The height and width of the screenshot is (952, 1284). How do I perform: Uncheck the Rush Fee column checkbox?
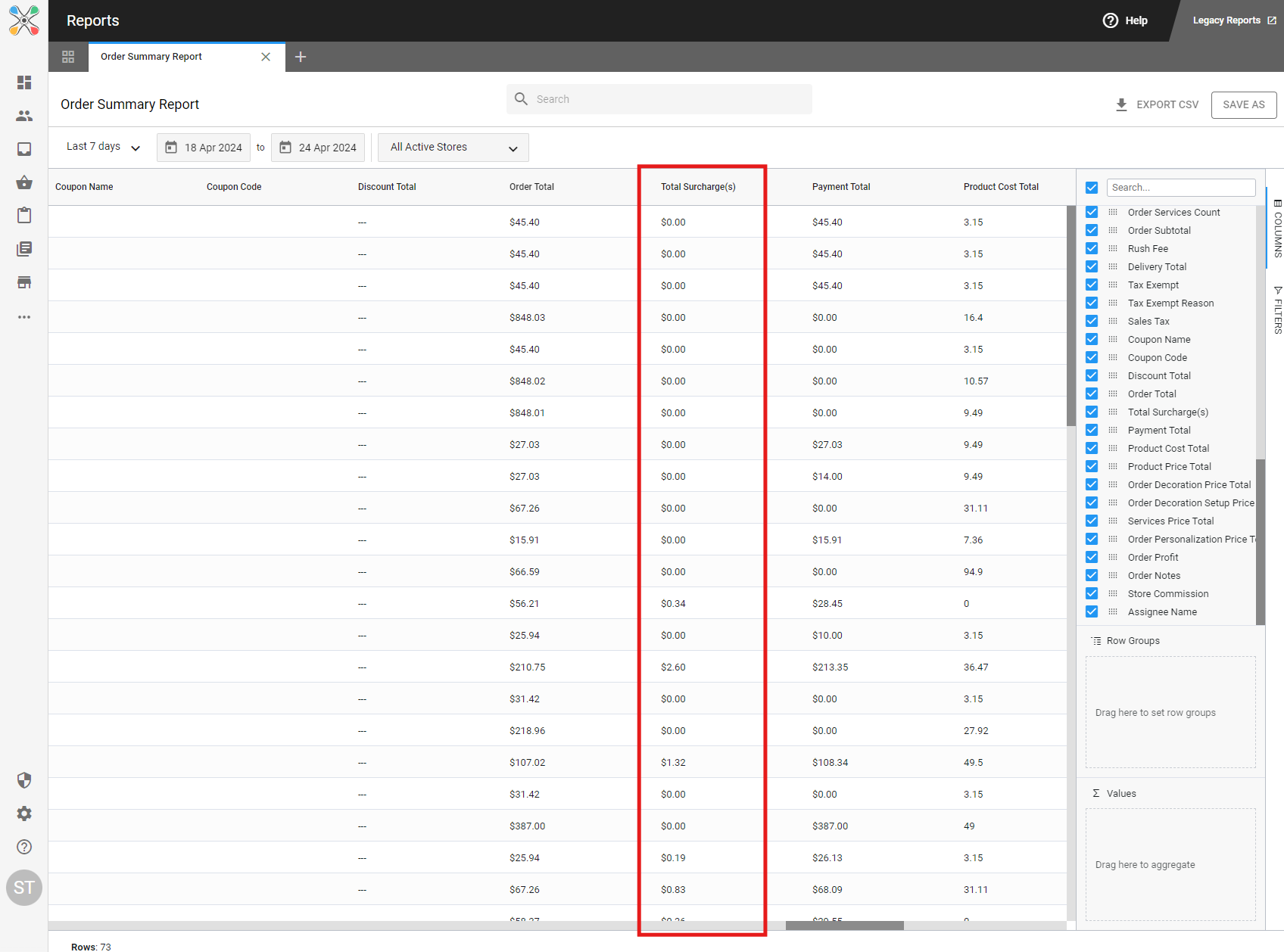click(1092, 248)
